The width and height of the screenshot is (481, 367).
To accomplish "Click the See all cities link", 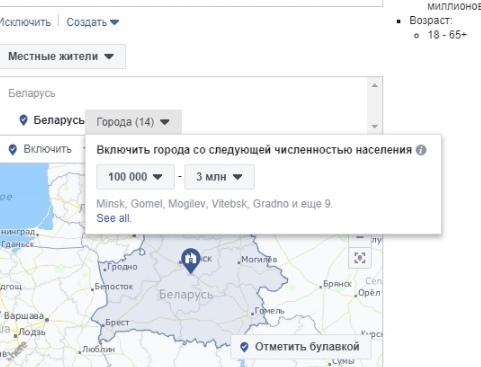I will [114, 218].
